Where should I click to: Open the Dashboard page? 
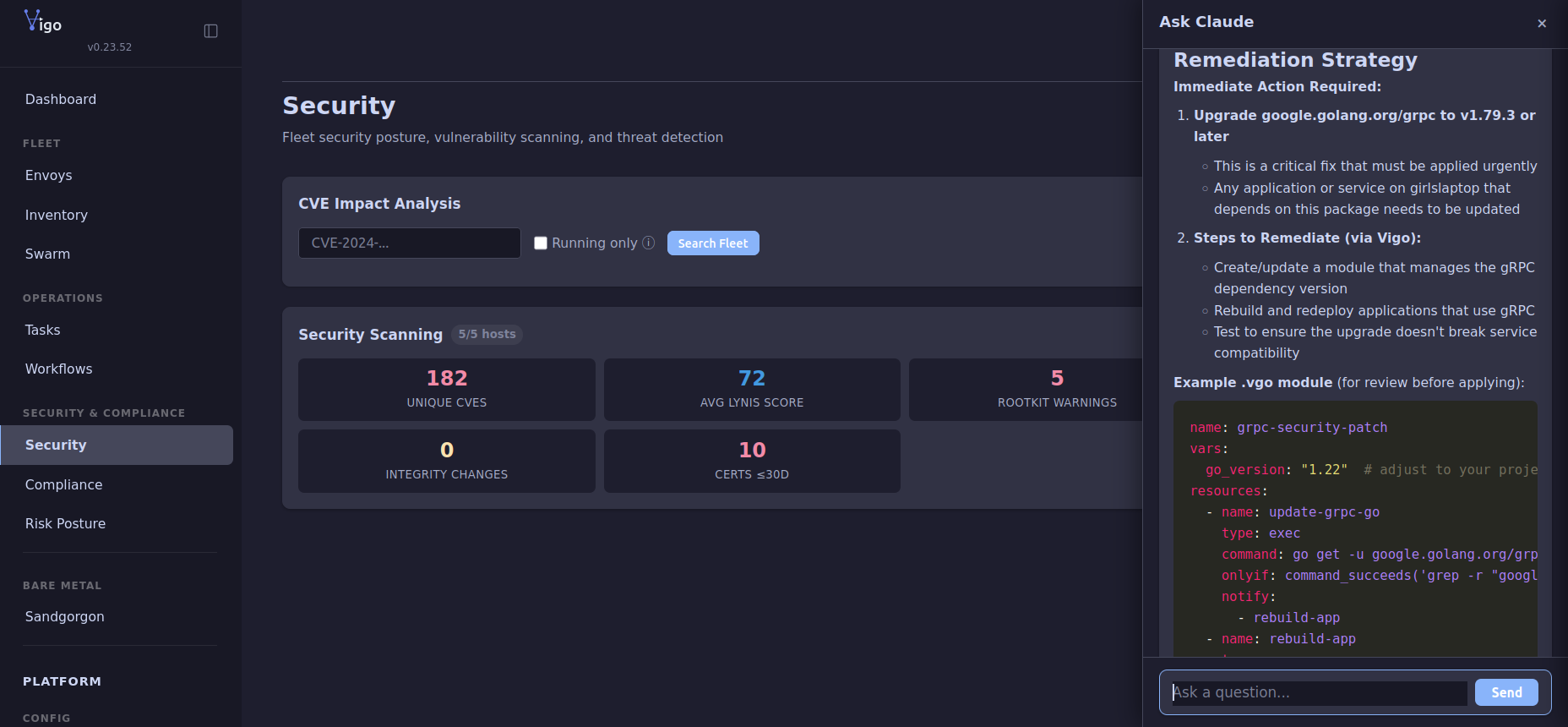[x=117, y=100]
